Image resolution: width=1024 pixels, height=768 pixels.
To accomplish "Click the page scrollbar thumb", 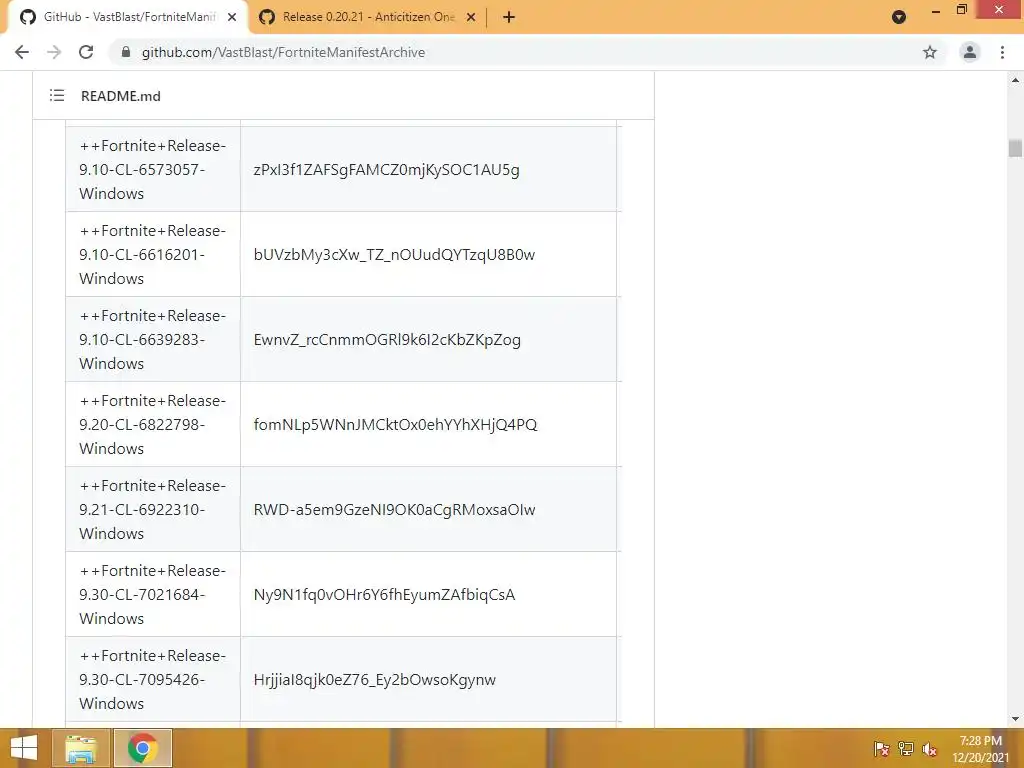I will pos(1015,148).
